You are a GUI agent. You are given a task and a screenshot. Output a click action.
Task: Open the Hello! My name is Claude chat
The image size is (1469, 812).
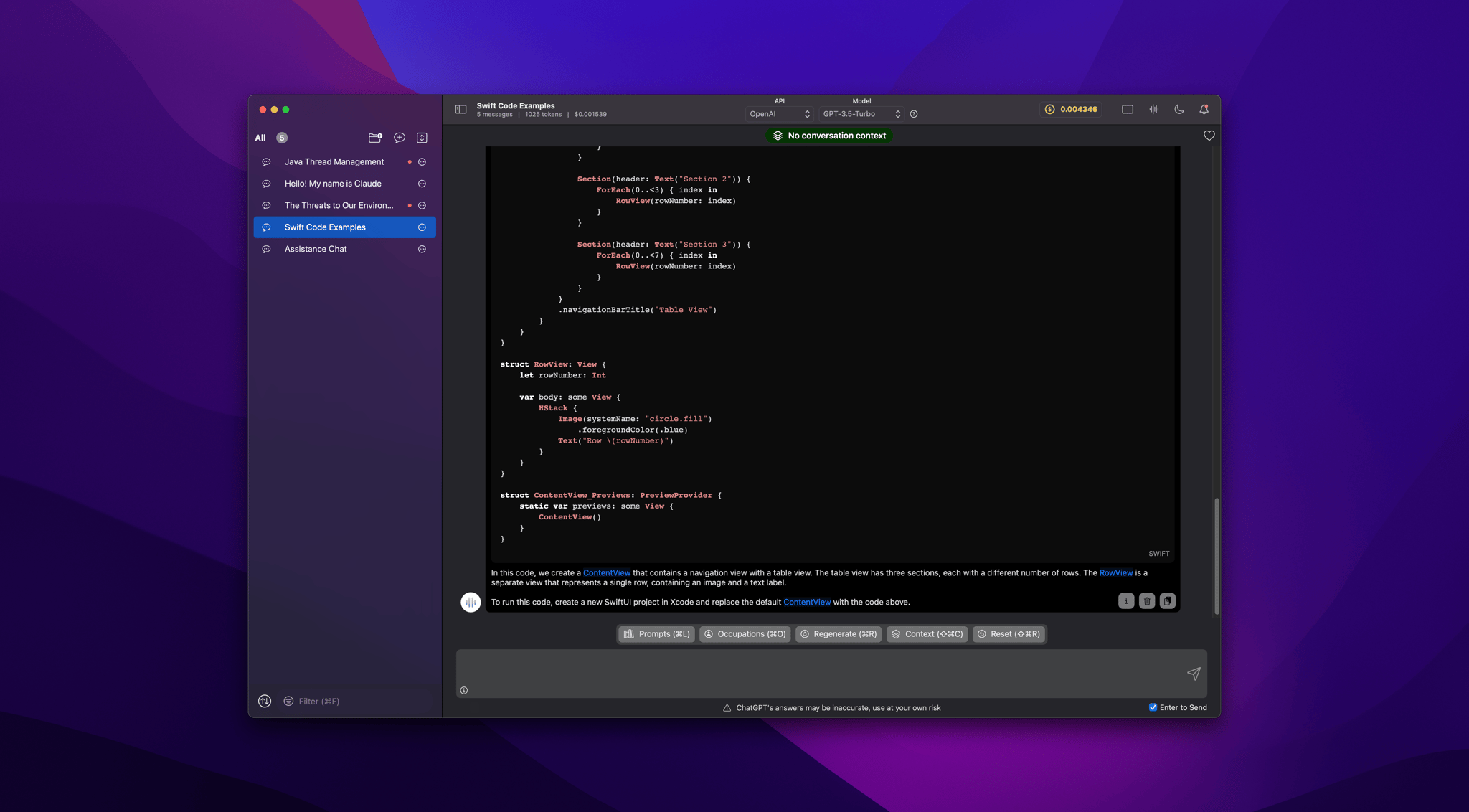[333, 184]
